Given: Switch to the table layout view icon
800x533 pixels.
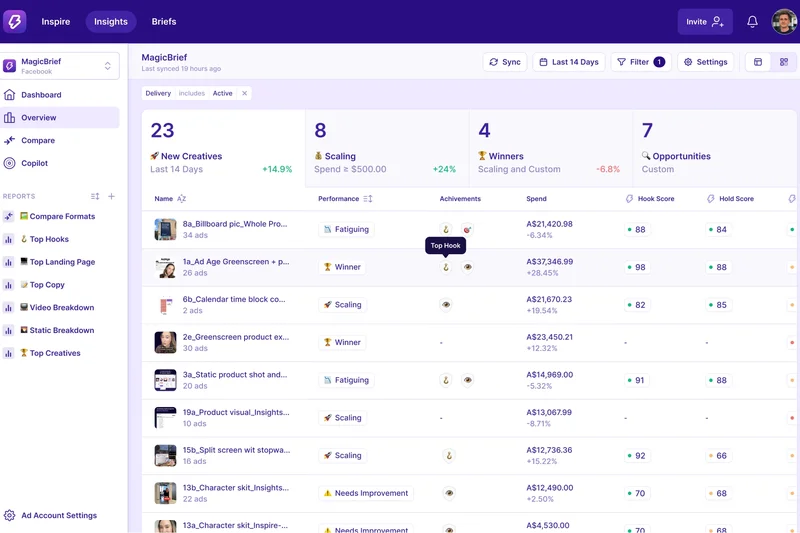Looking at the screenshot, I should point(758,62).
